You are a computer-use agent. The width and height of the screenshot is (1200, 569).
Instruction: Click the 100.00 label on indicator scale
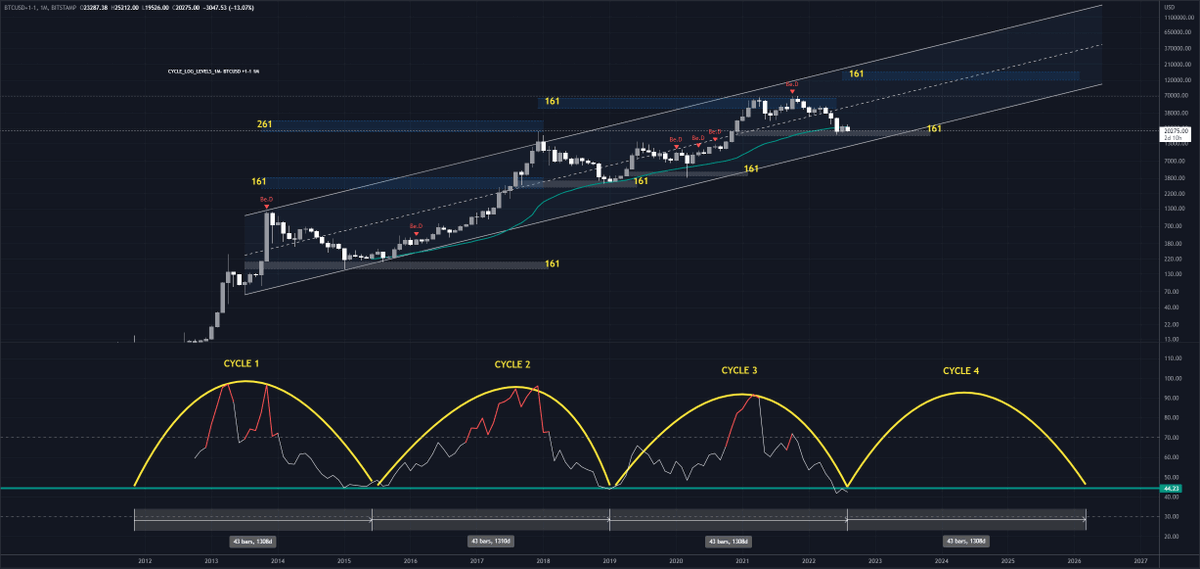tap(1172, 379)
